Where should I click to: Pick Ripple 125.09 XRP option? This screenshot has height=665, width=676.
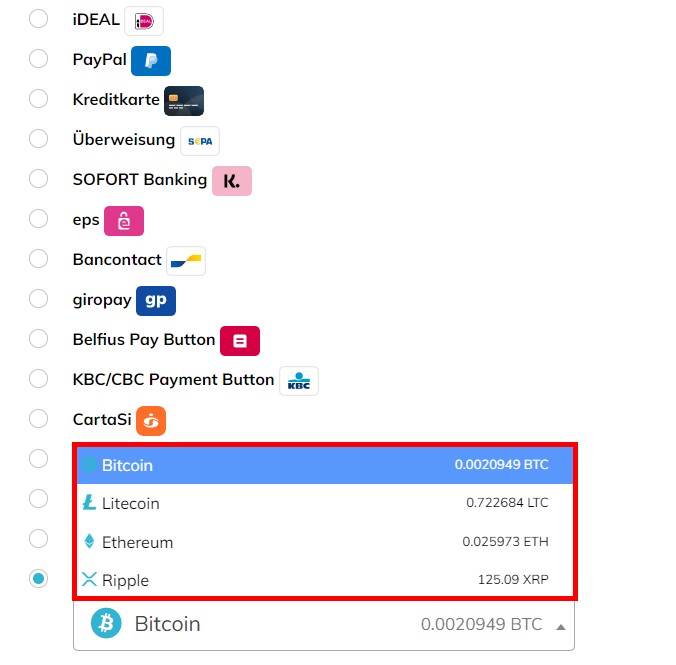tap(325, 579)
